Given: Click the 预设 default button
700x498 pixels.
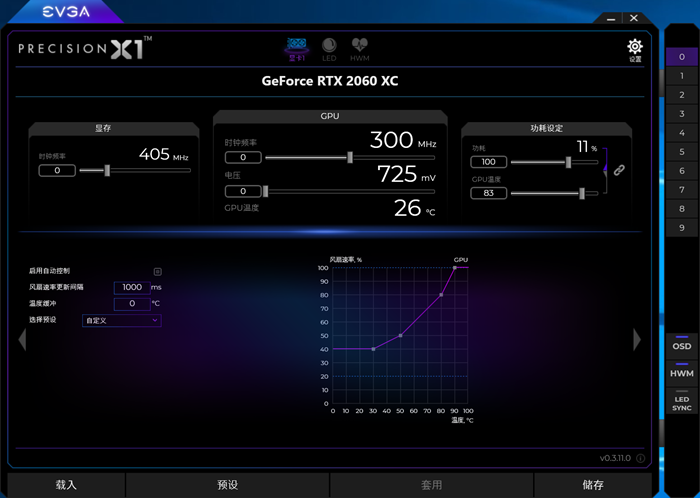Looking at the screenshot, I should [227, 485].
